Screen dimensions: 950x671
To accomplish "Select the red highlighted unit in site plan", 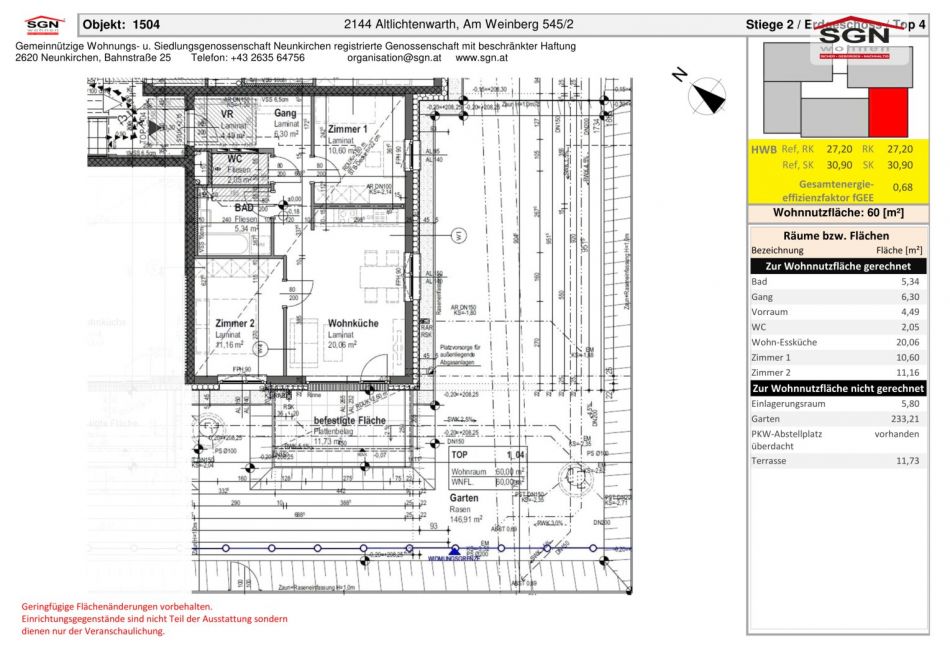I will pos(888,112).
